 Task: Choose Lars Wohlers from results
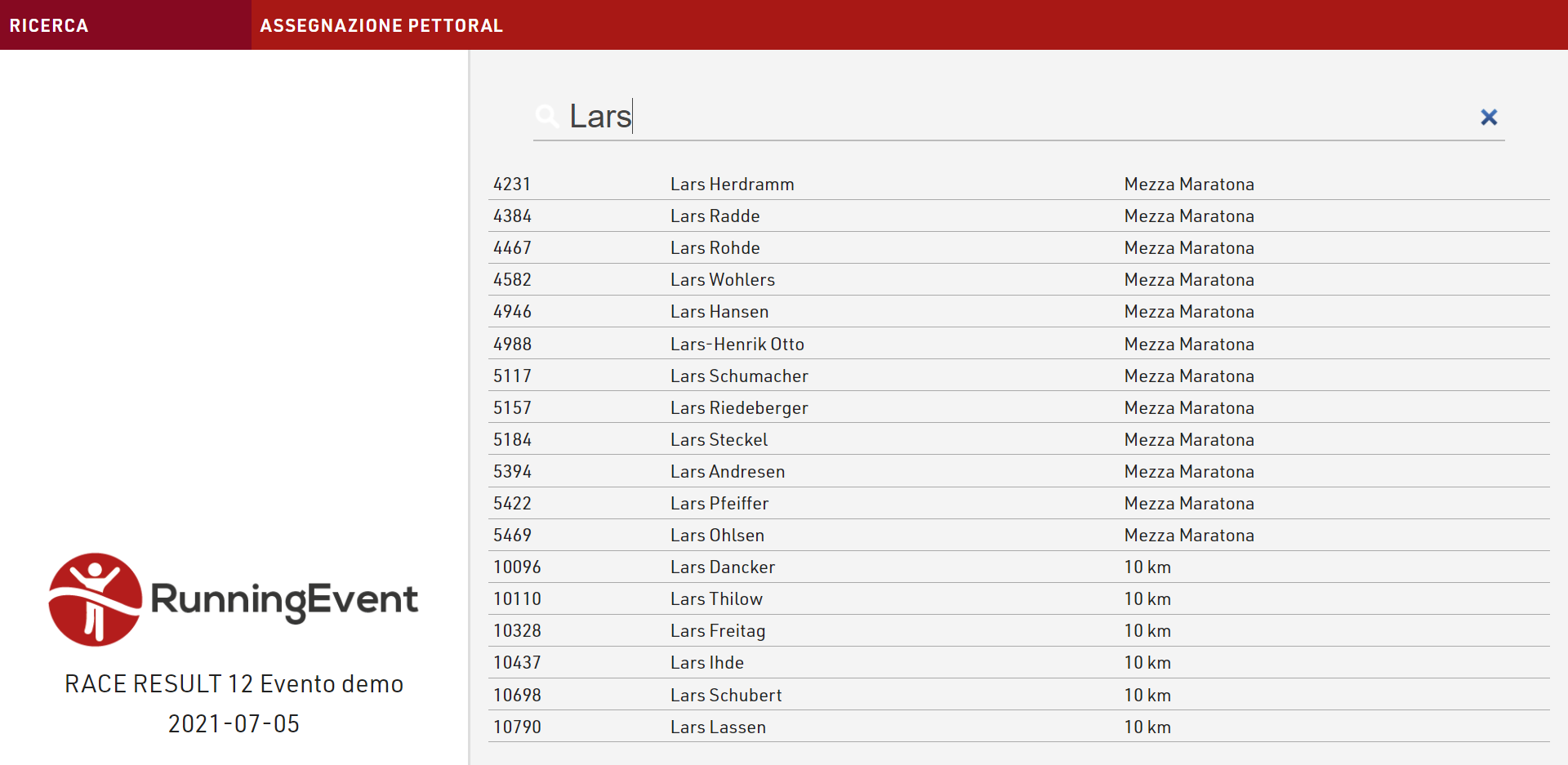722,280
